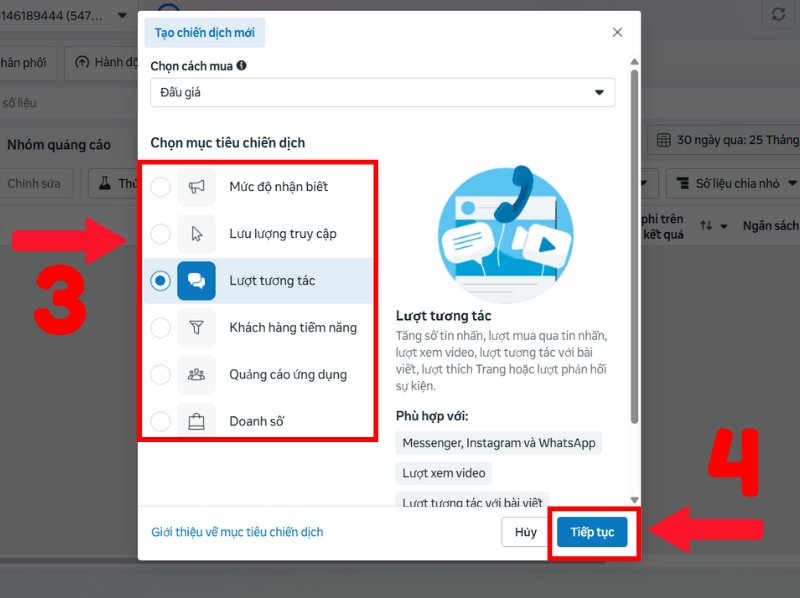The height and width of the screenshot is (598, 800).
Task: Click the refresh icon in background window
Action: point(778,14)
